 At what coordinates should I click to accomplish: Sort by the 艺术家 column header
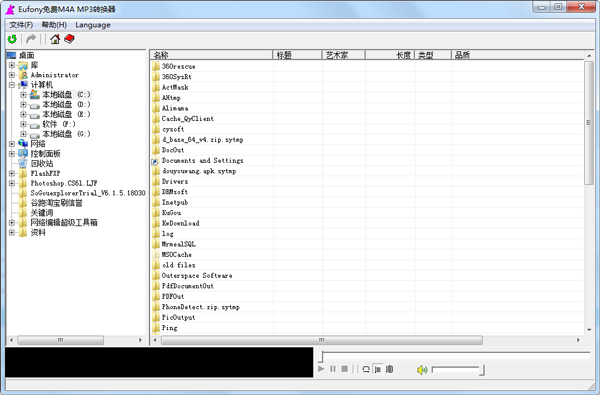coord(344,55)
